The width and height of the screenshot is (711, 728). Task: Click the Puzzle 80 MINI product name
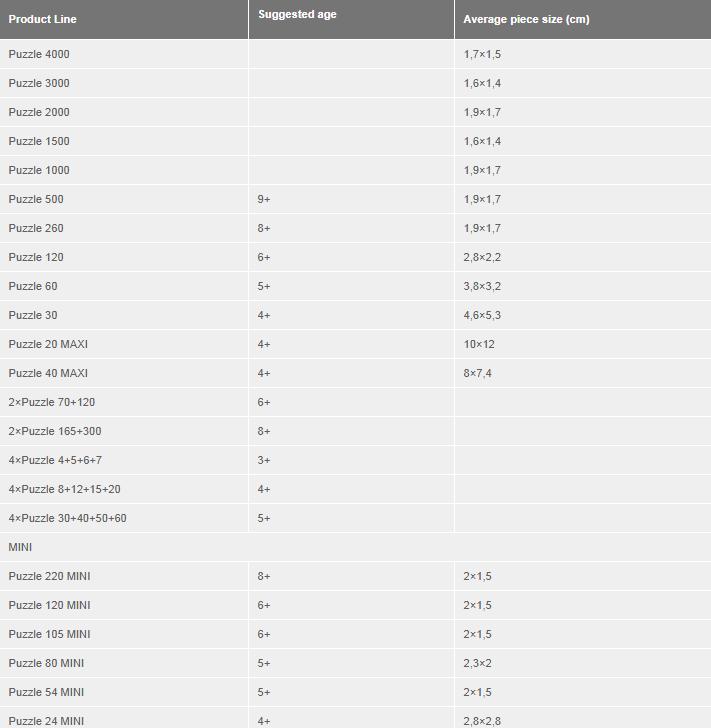tap(46, 663)
